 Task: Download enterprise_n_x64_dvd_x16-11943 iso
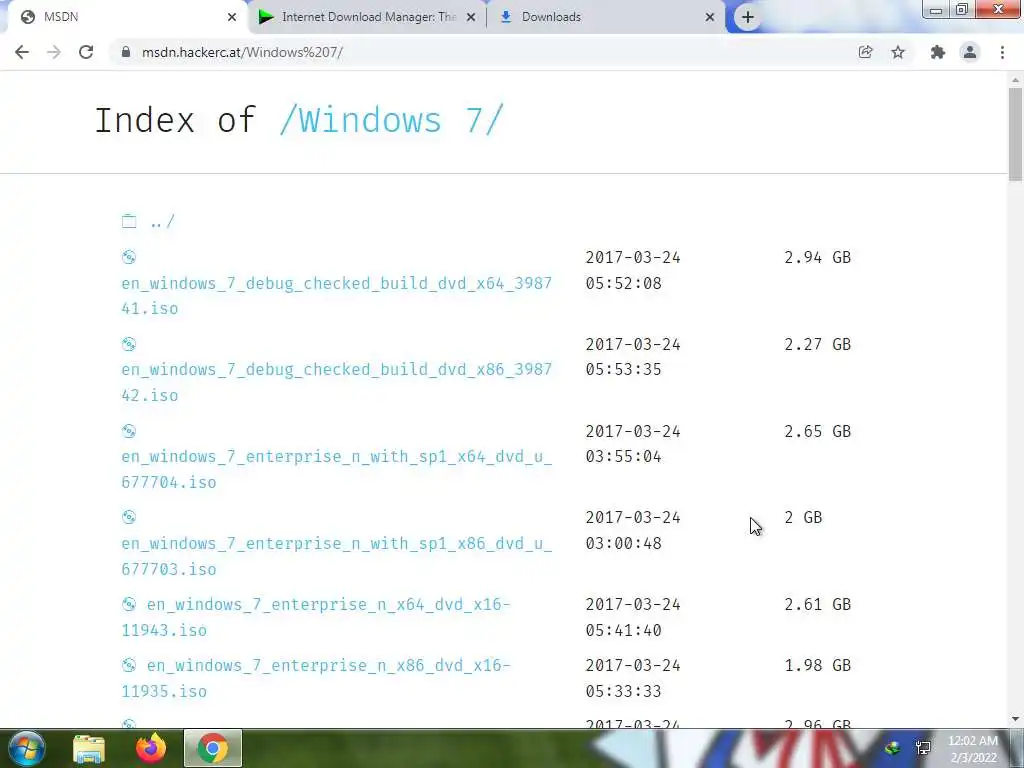tap(315, 617)
